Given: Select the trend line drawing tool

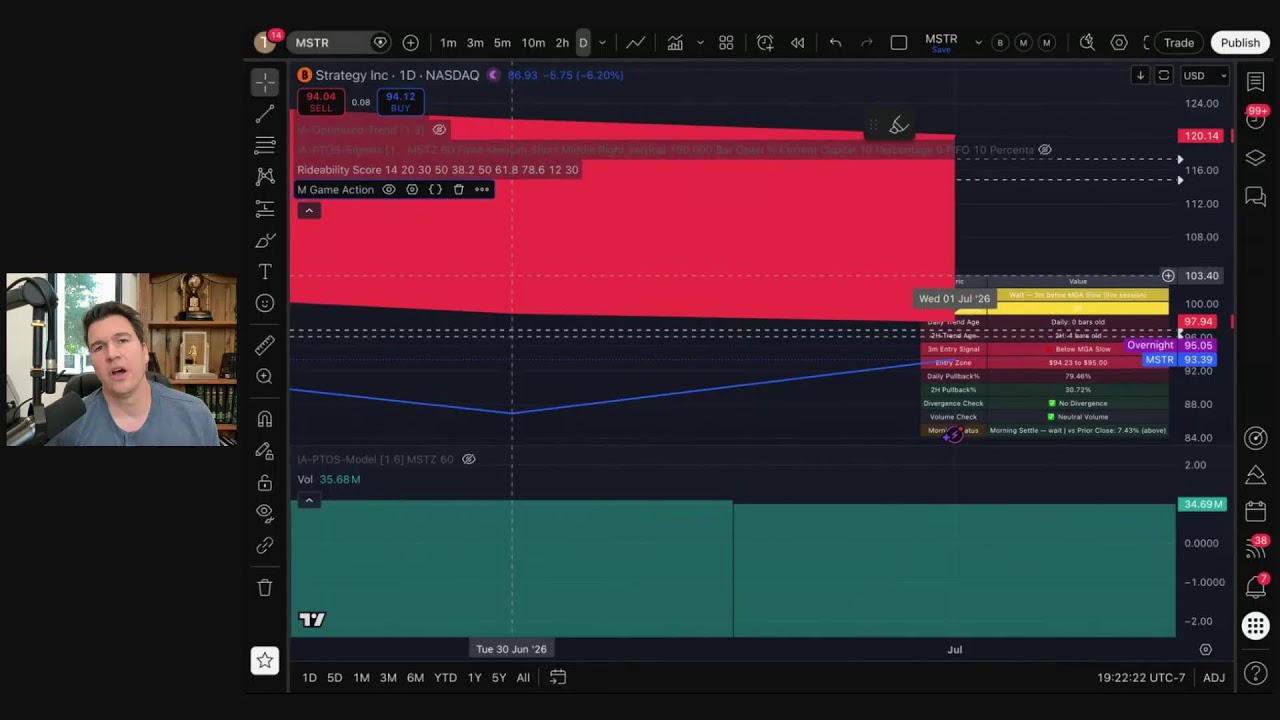Looking at the screenshot, I should (x=265, y=114).
